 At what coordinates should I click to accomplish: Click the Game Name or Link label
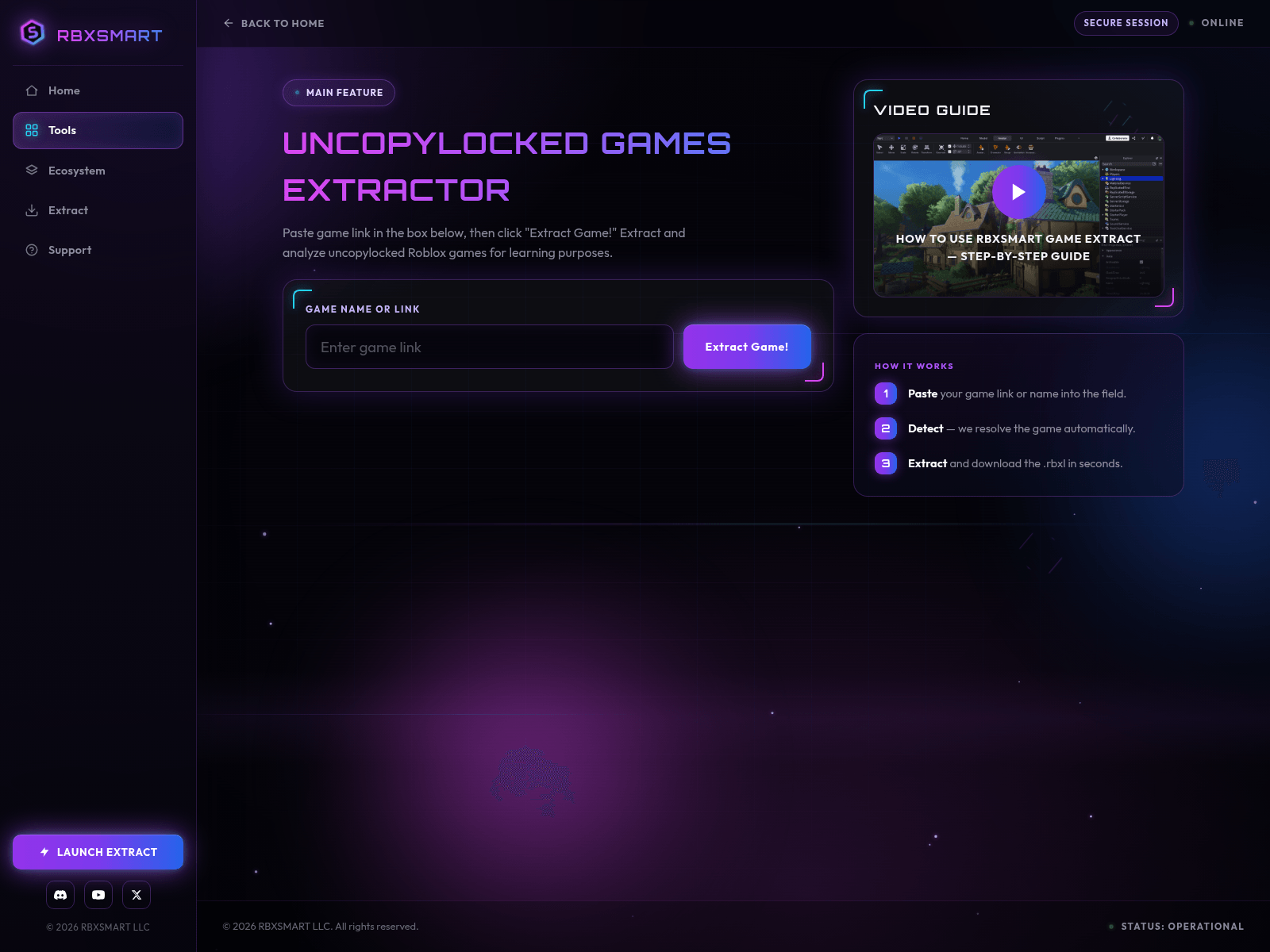(x=363, y=309)
